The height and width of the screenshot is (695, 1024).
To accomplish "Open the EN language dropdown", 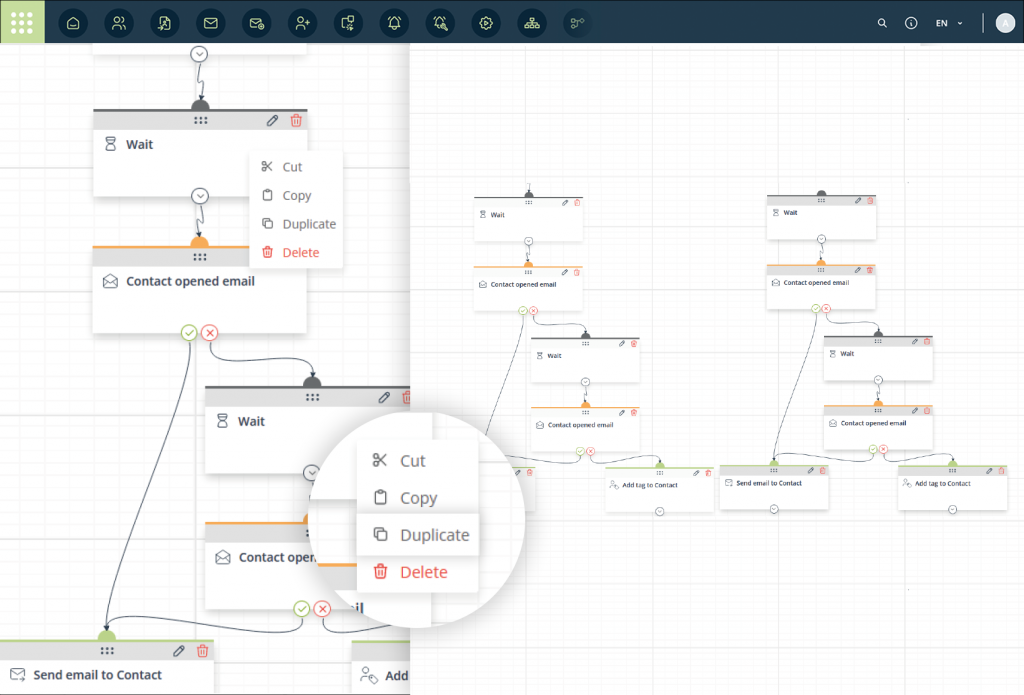I will 949,23.
